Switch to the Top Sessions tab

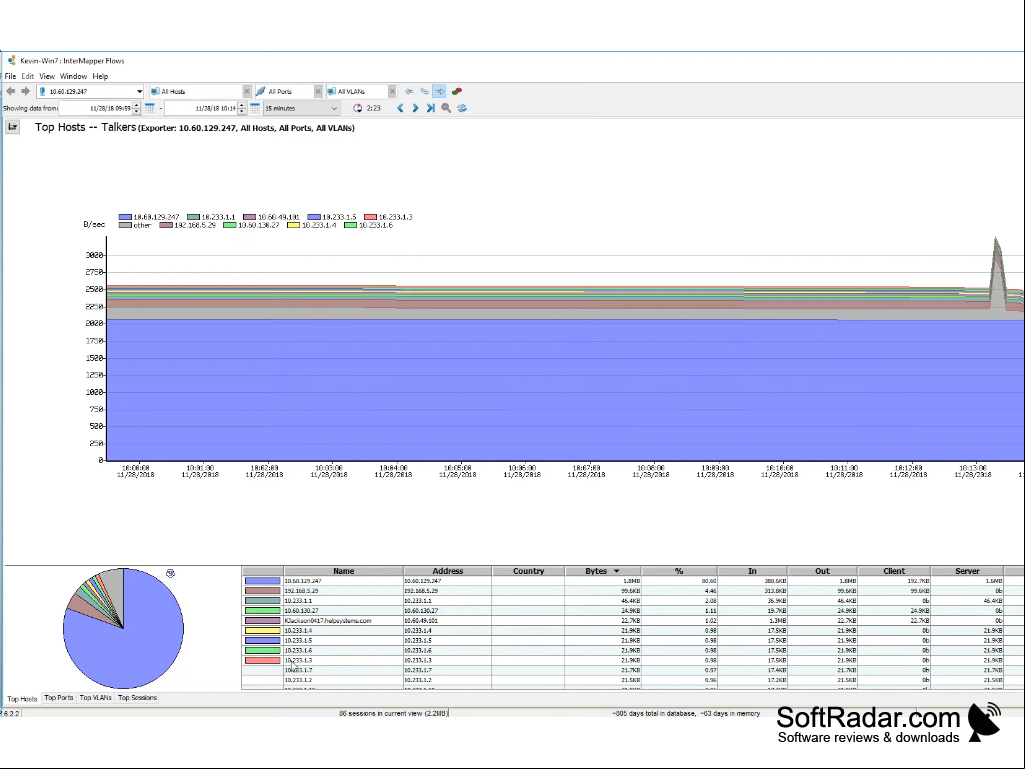point(137,698)
